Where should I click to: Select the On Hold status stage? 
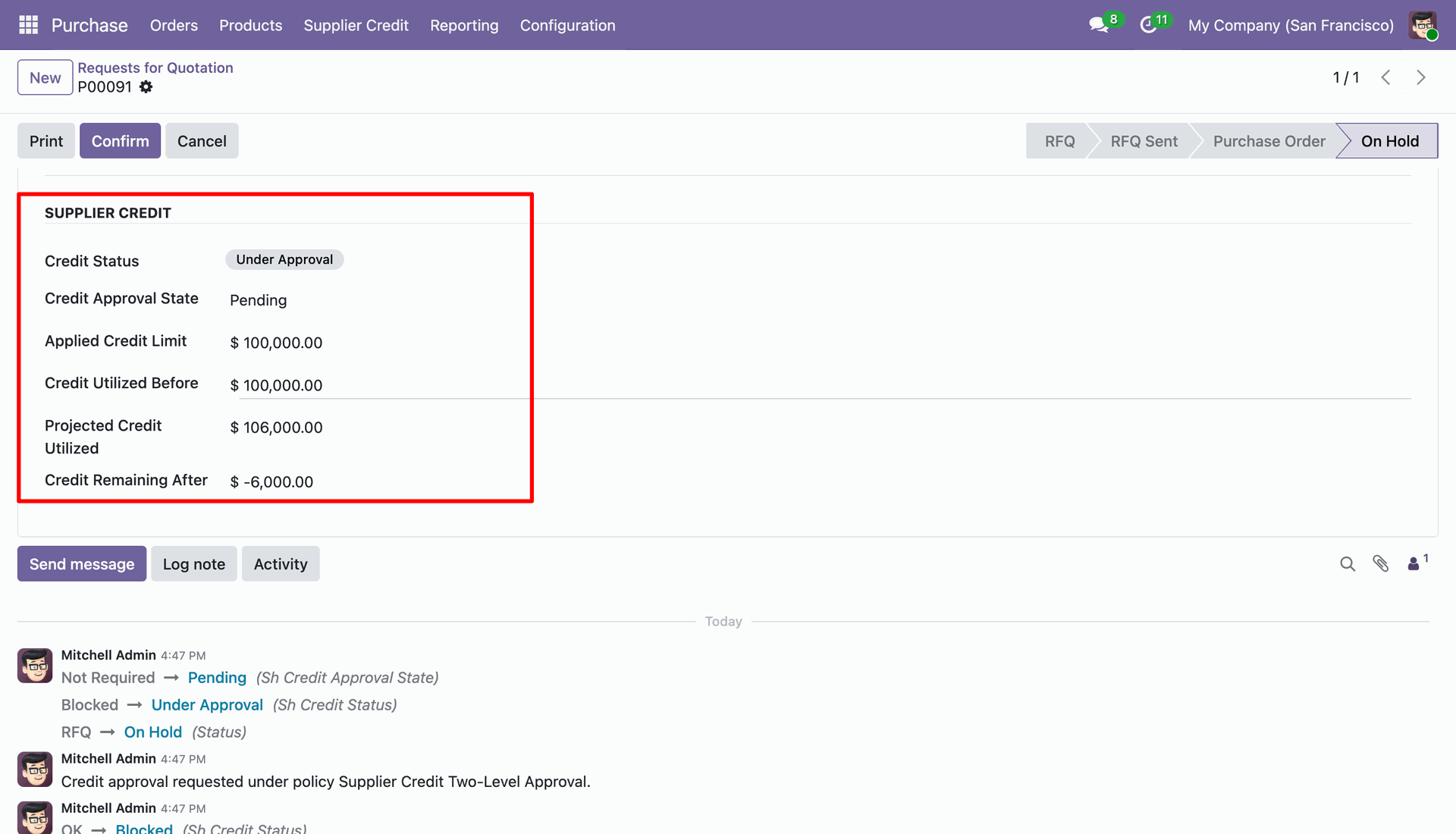[1389, 141]
